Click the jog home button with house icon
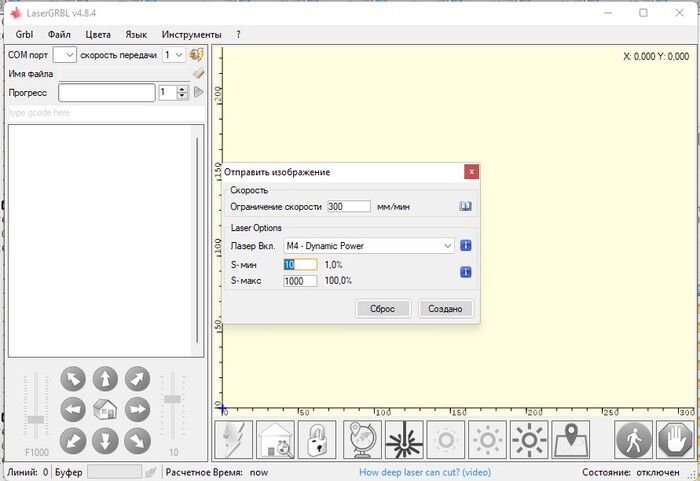This screenshot has width=700, height=481. (104, 409)
